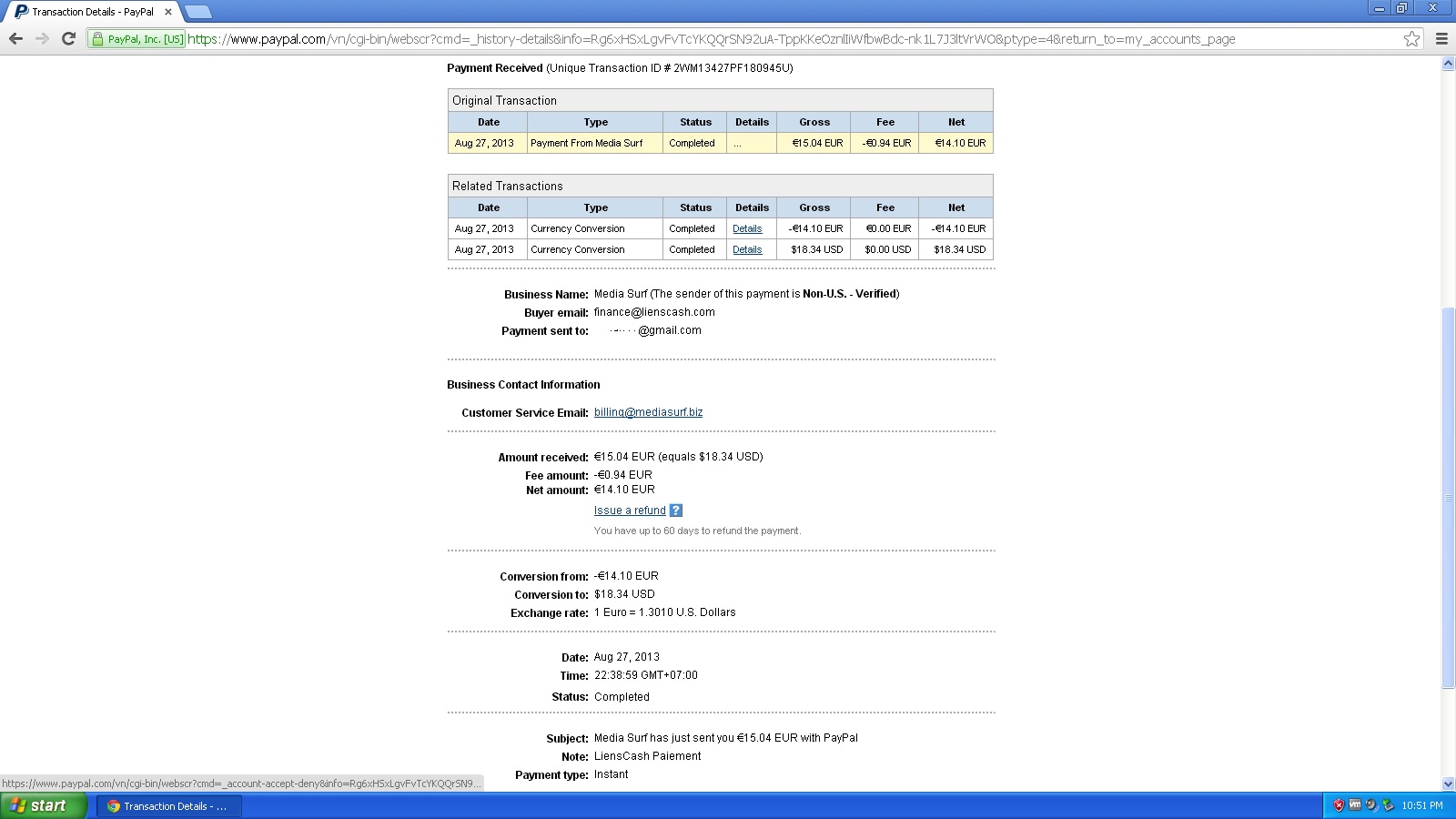Click the €0.00 EUR fee cell

(885, 228)
